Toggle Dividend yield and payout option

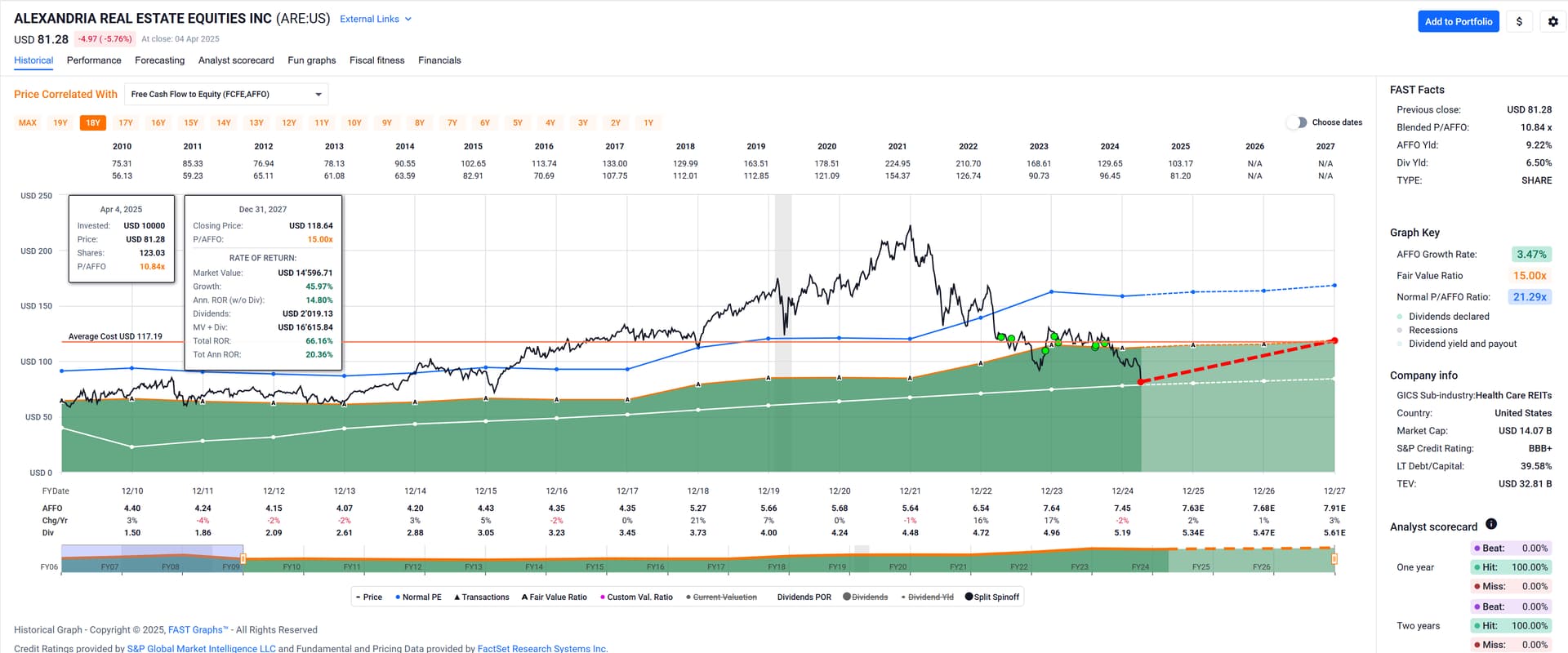pyautogui.click(x=1457, y=344)
